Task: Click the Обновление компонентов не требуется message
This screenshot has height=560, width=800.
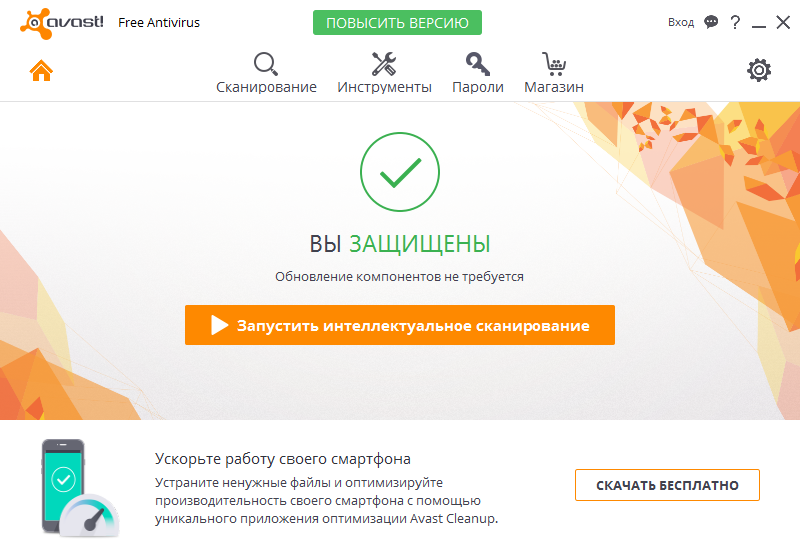Action: (x=399, y=276)
